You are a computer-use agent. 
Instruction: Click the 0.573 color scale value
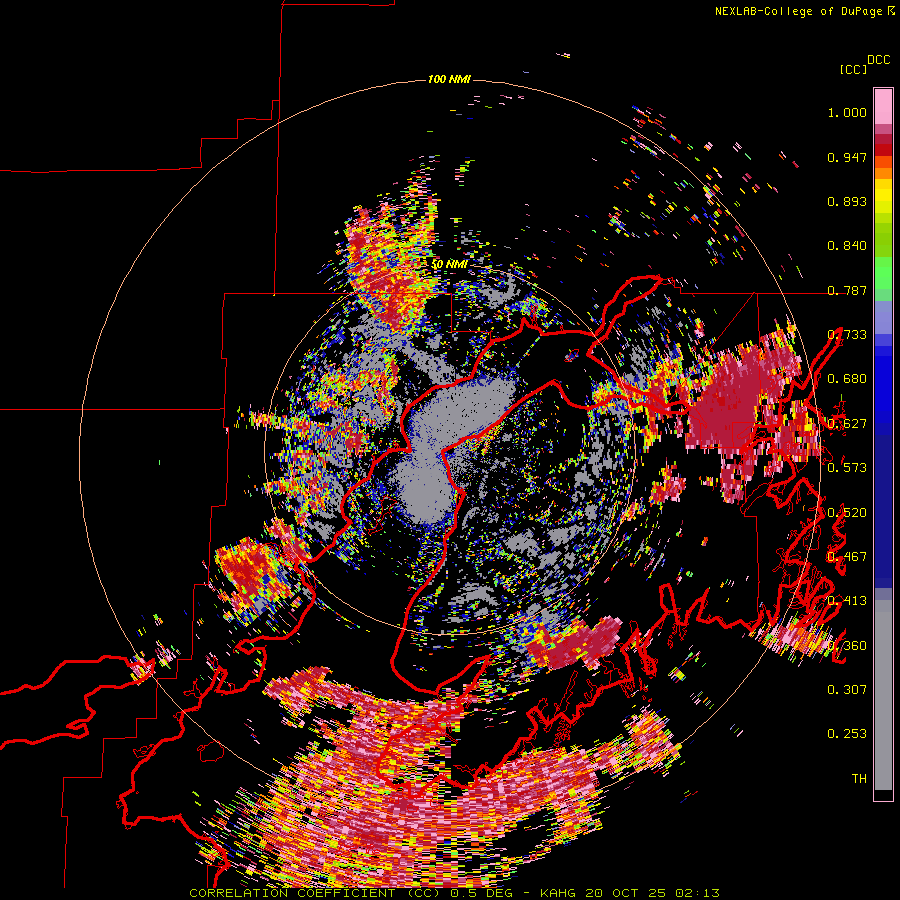[x=847, y=468]
